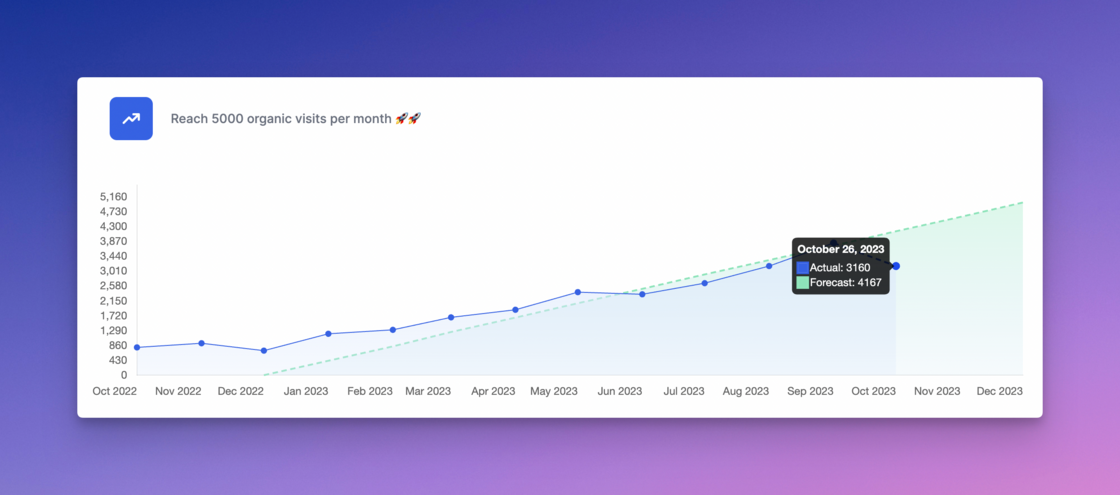The width and height of the screenshot is (1120, 495).
Task: Click the "1,290" y-axis value
Action: [114, 331]
